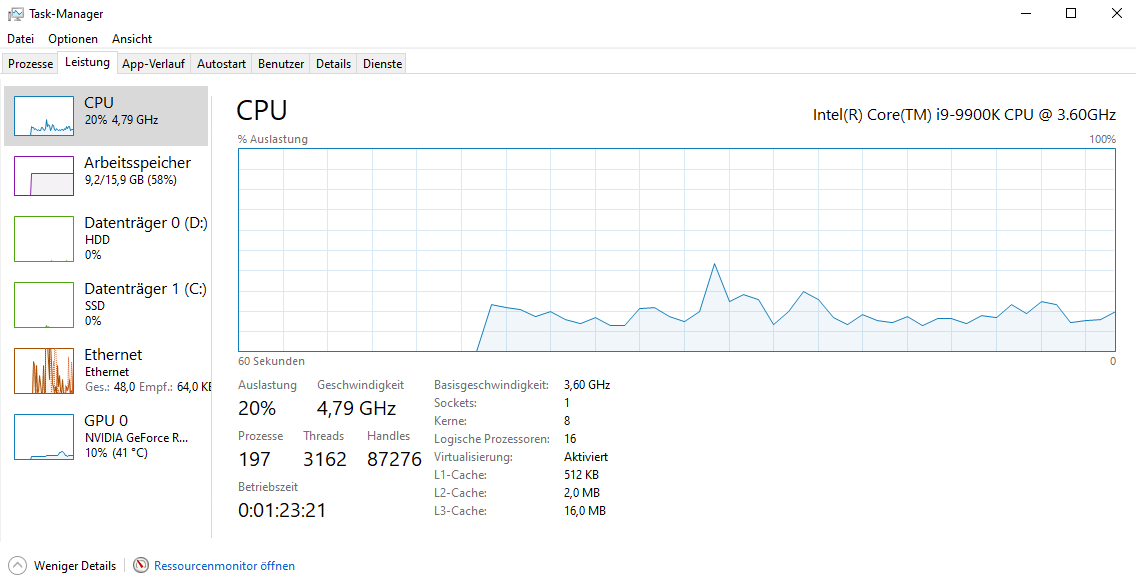Click the L3-Cache value 16,0 MB
The width and height of the screenshot is (1136, 587).
tap(584, 511)
